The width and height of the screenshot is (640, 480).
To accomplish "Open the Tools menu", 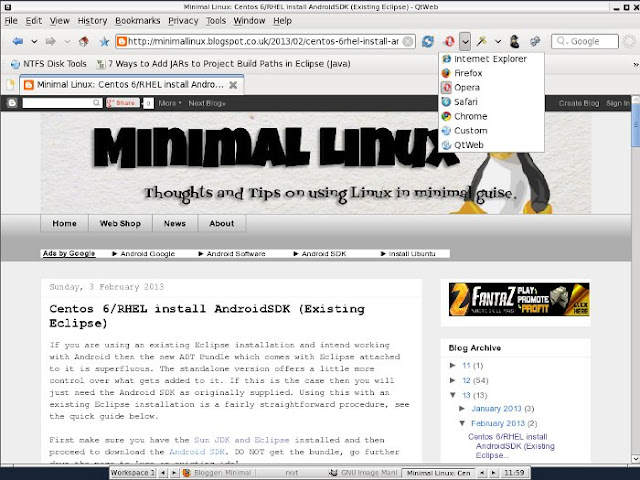I will pyautogui.click(x=216, y=20).
